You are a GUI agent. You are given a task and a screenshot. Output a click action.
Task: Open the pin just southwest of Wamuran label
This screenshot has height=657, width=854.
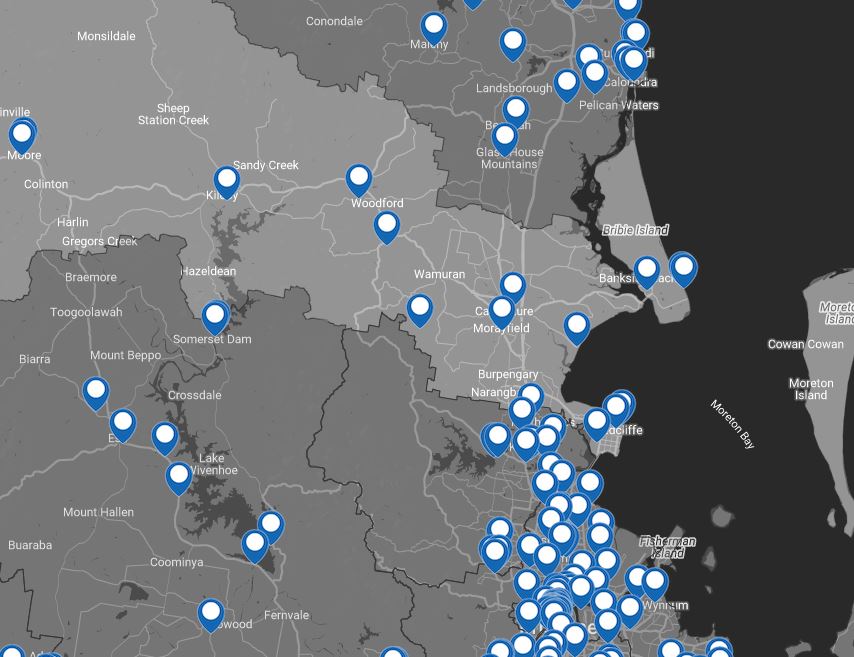click(420, 311)
